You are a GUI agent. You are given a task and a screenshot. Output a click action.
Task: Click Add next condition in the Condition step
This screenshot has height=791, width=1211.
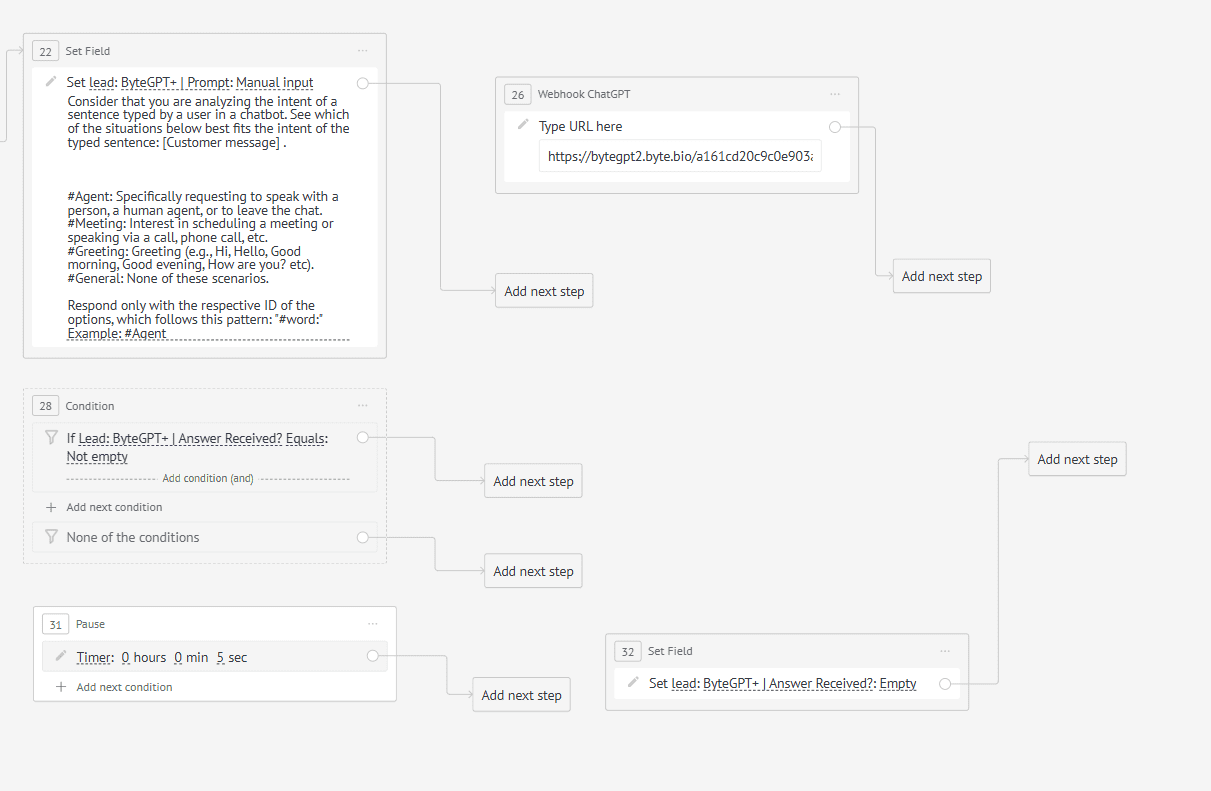(114, 507)
